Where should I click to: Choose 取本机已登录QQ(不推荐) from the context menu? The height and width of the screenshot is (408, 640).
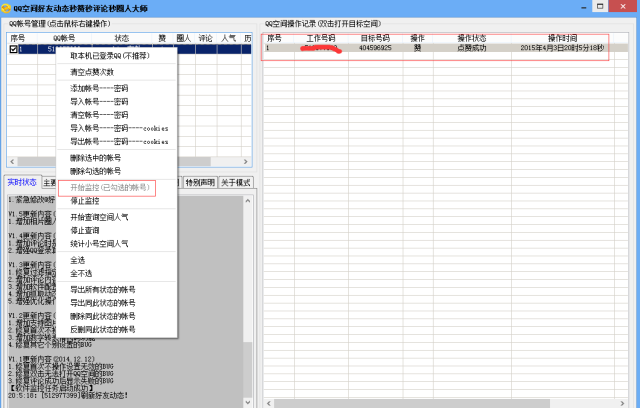110,56
